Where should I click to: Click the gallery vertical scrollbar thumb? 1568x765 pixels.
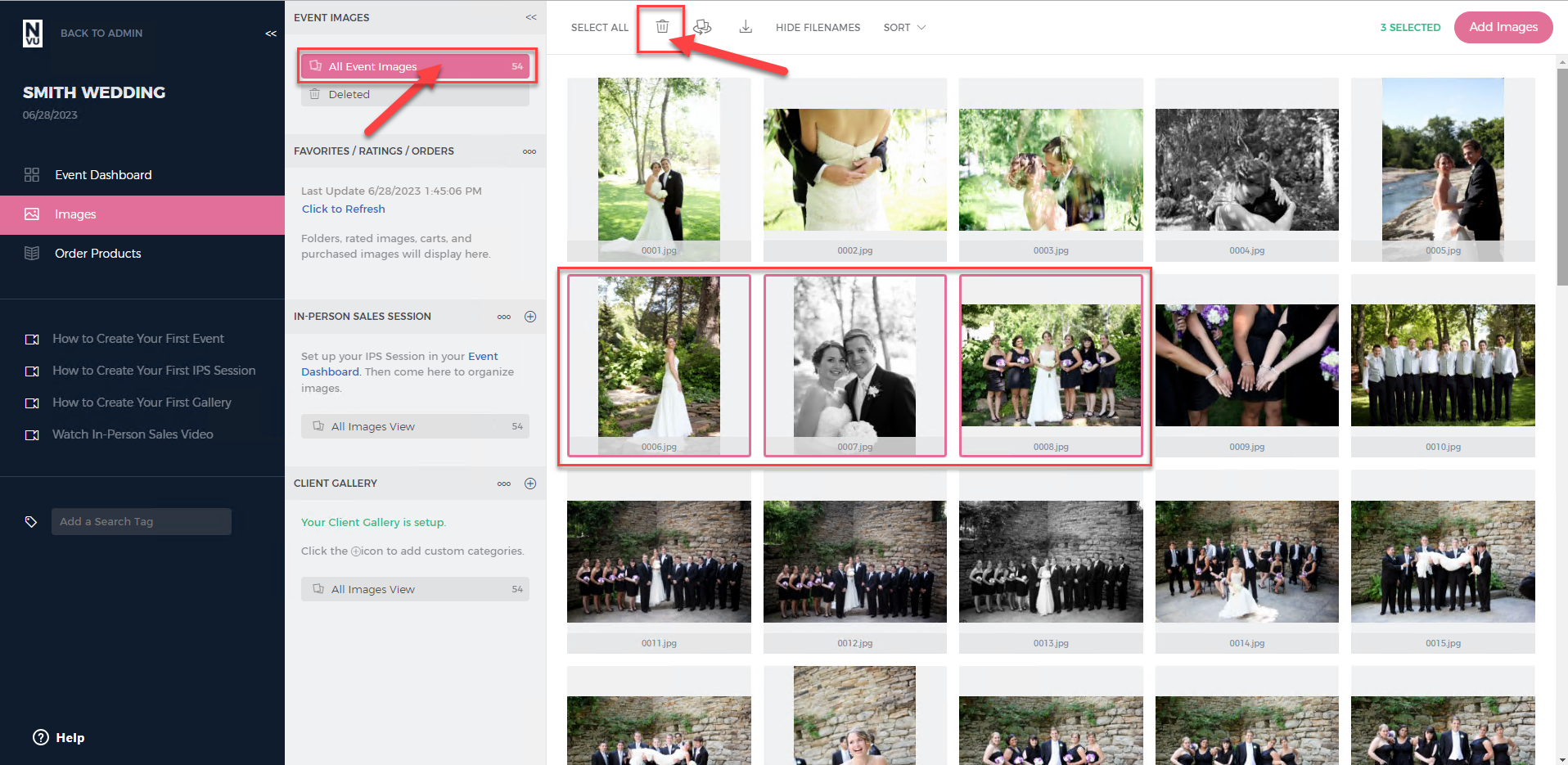pyautogui.click(x=1562, y=176)
